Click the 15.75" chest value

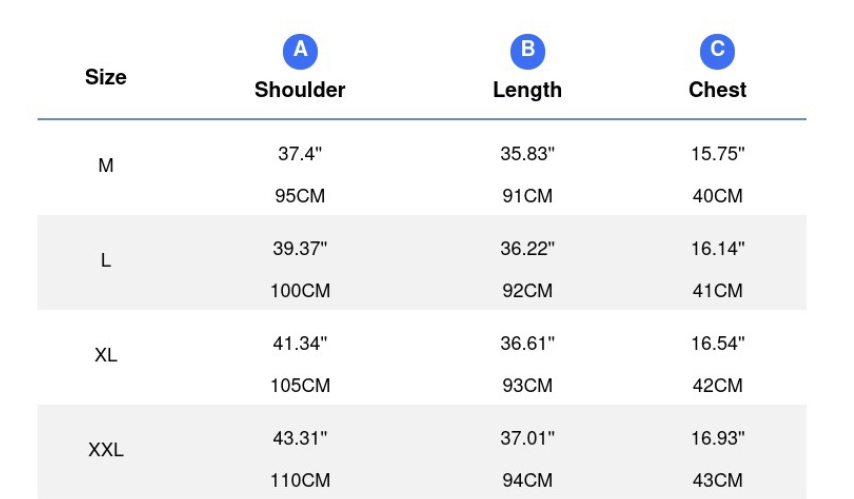pos(717,154)
